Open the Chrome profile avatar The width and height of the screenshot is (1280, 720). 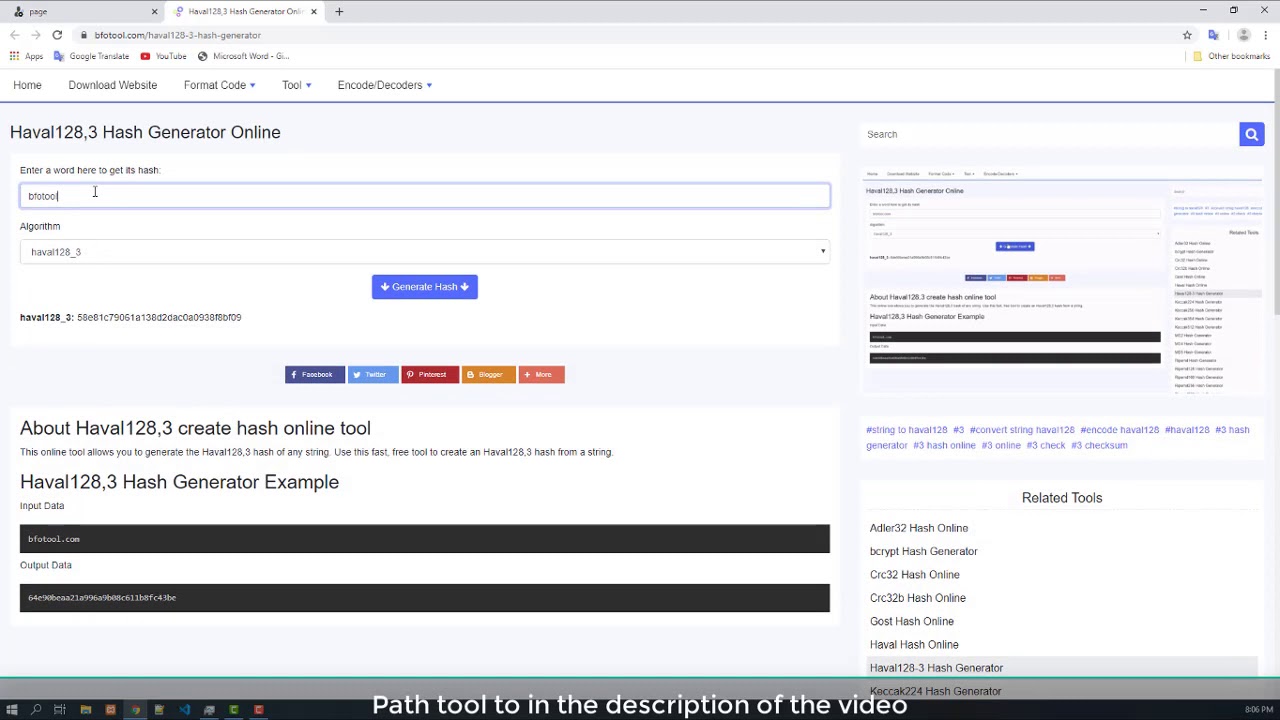point(1243,35)
